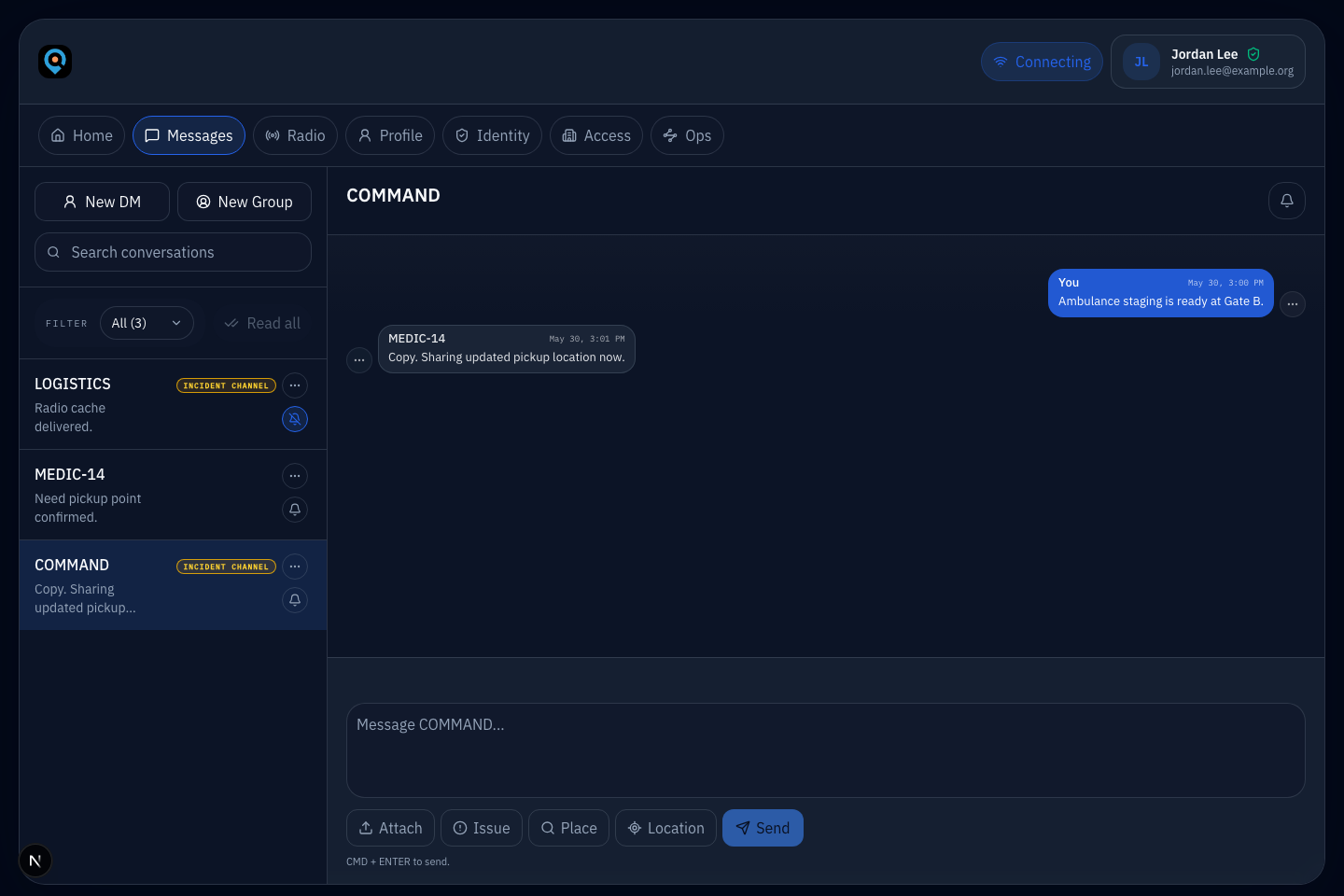1344x896 pixels.
Task: Open the Identity tab
Action: [x=492, y=135]
